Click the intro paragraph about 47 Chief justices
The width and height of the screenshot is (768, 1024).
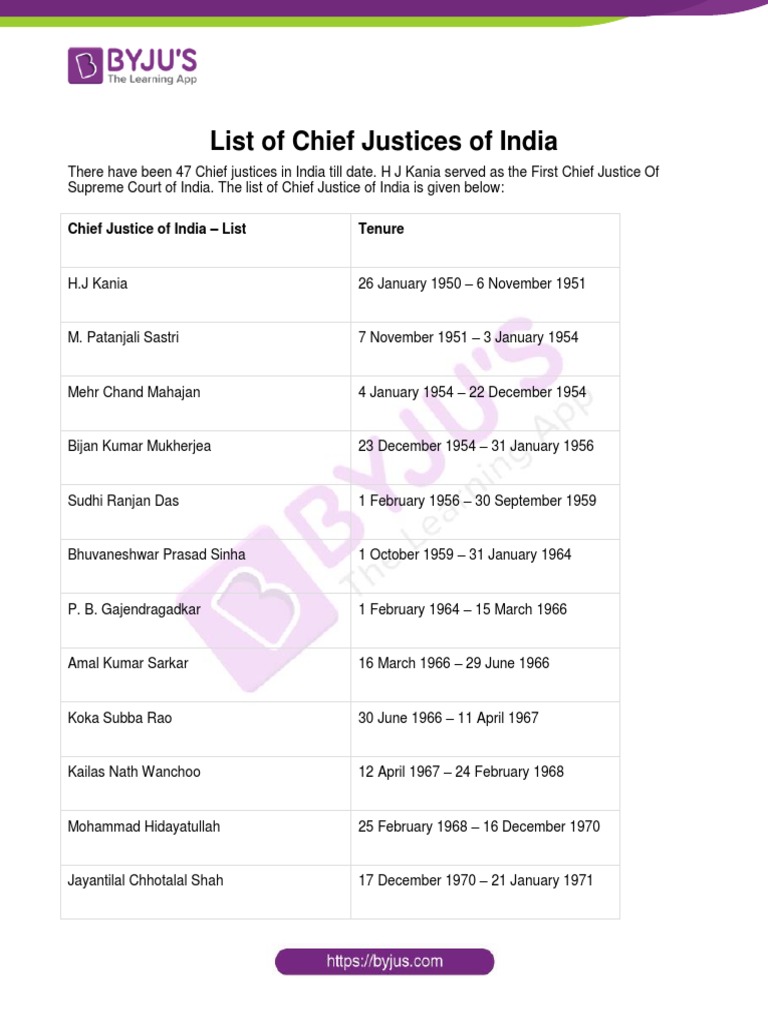(363, 180)
